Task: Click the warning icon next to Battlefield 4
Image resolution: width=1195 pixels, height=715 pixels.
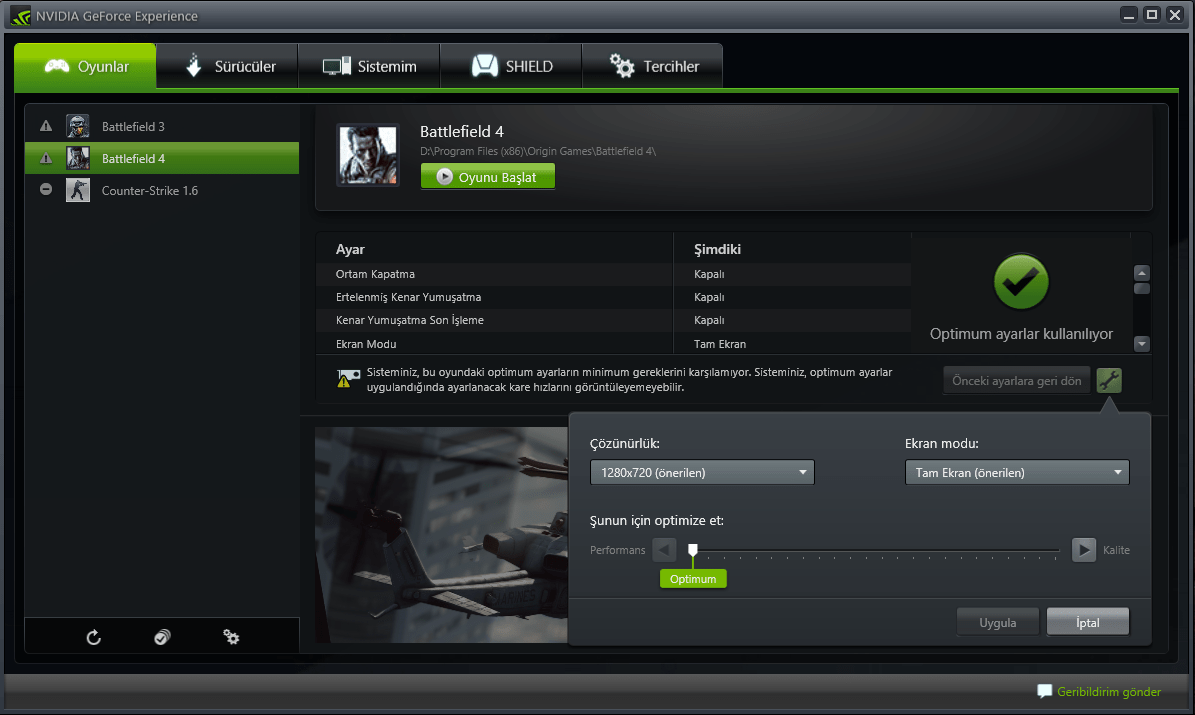Action: pos(46,159)
